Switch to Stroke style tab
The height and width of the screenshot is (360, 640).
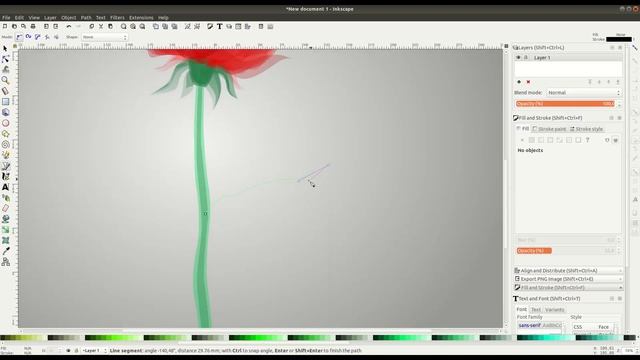pos(586,129)
